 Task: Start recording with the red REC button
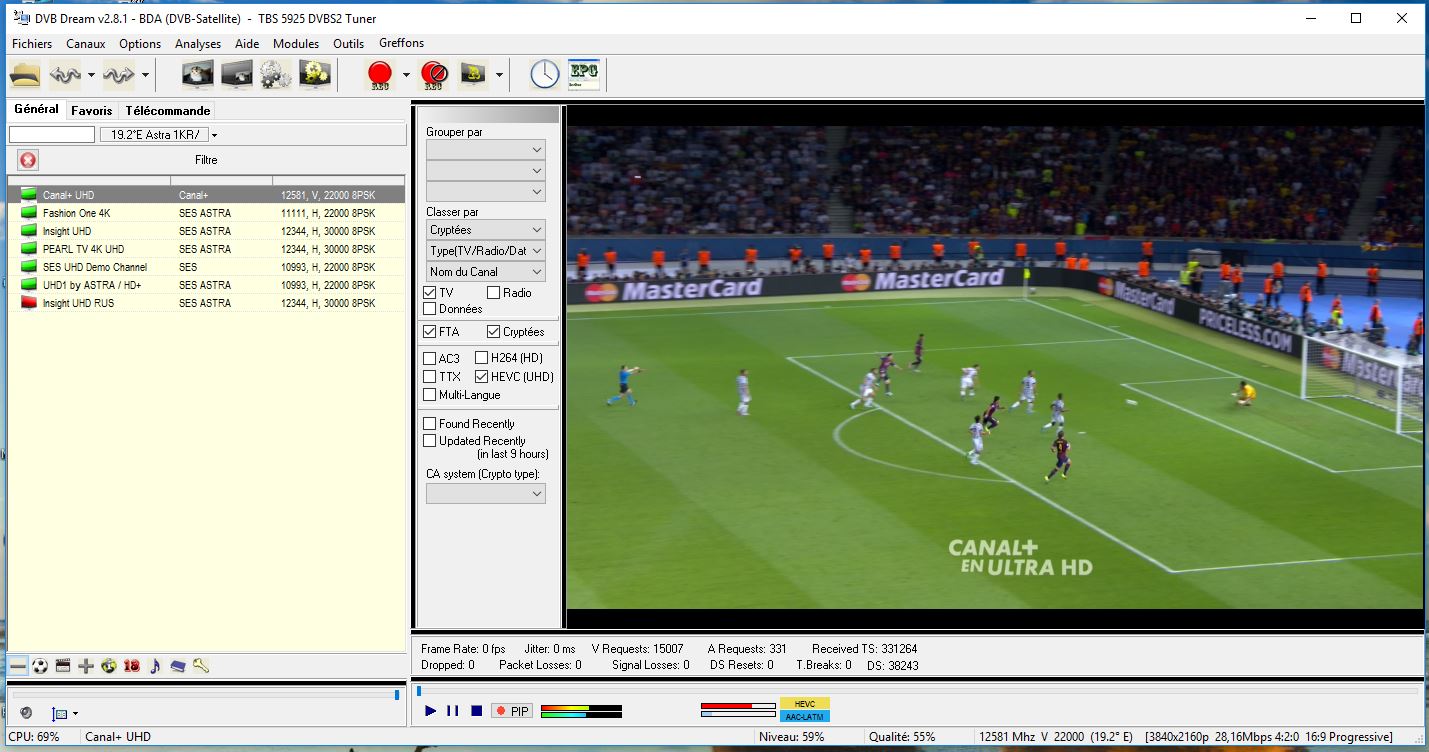pyautogui.click(x=380, y=74)
